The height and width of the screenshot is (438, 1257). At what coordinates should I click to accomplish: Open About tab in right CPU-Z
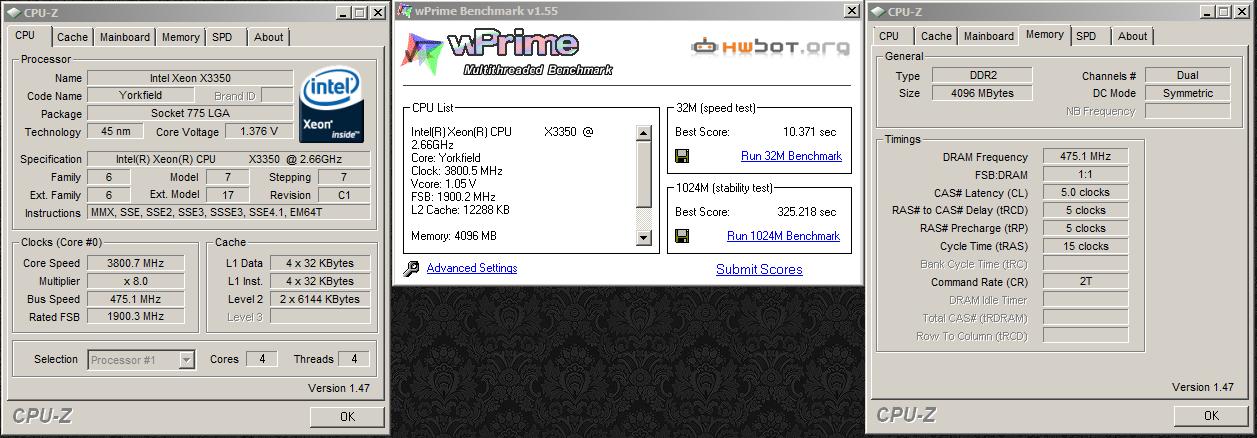point(1132,36)
